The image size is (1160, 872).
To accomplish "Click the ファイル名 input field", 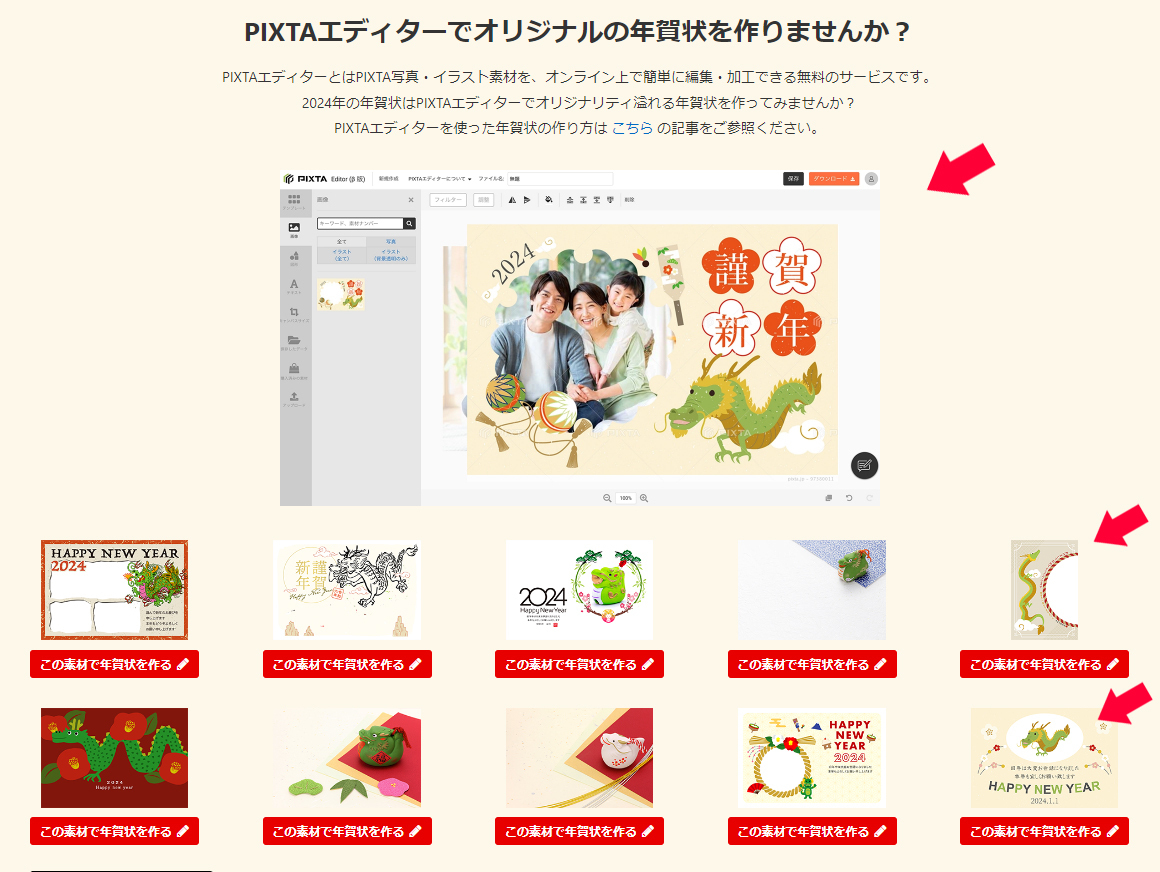I will [560, 179].
